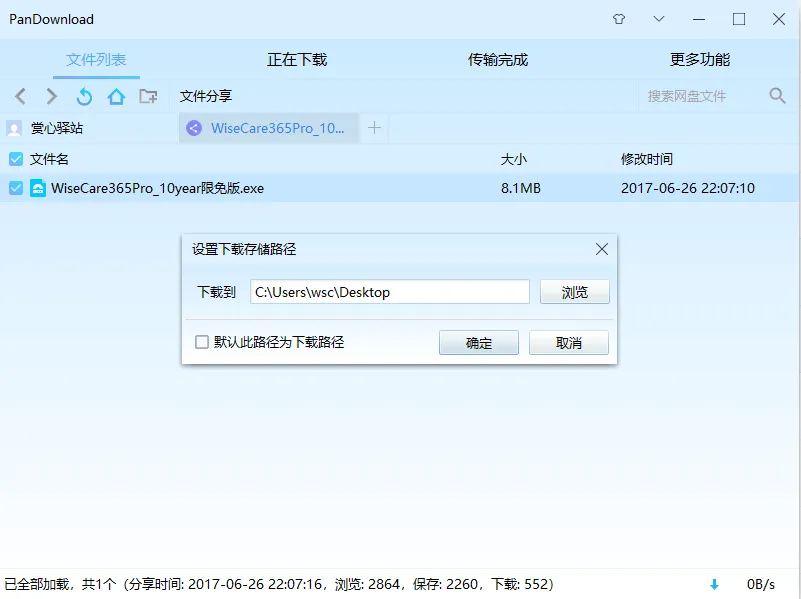Sort by the 修改时间 column header
Screen dimensions: 801x599
[647, 159]
